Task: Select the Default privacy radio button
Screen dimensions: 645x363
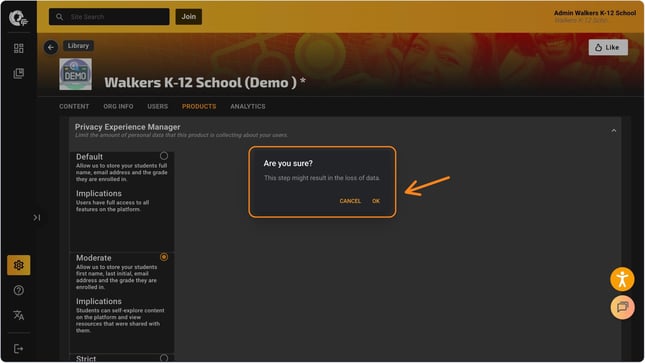Action: [164, 156]
